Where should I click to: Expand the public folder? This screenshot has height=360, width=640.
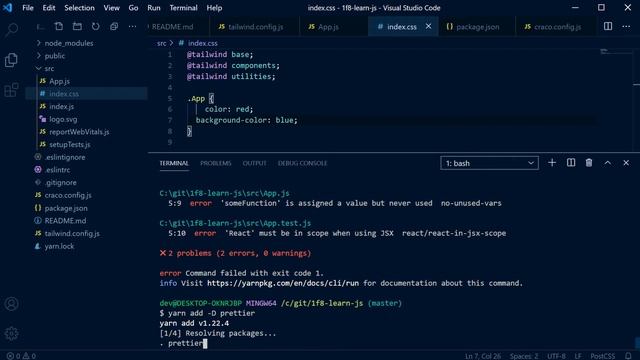[50, 56]
